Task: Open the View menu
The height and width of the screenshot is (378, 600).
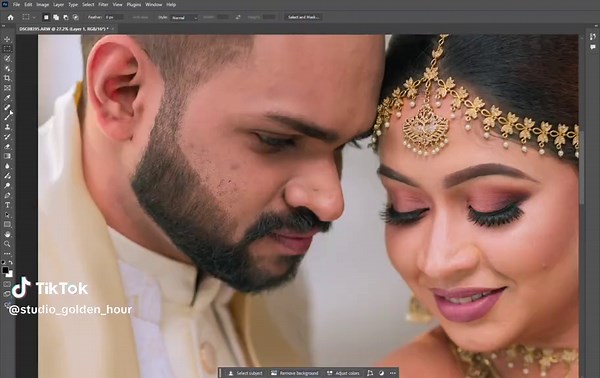Action: pos(117,5)
